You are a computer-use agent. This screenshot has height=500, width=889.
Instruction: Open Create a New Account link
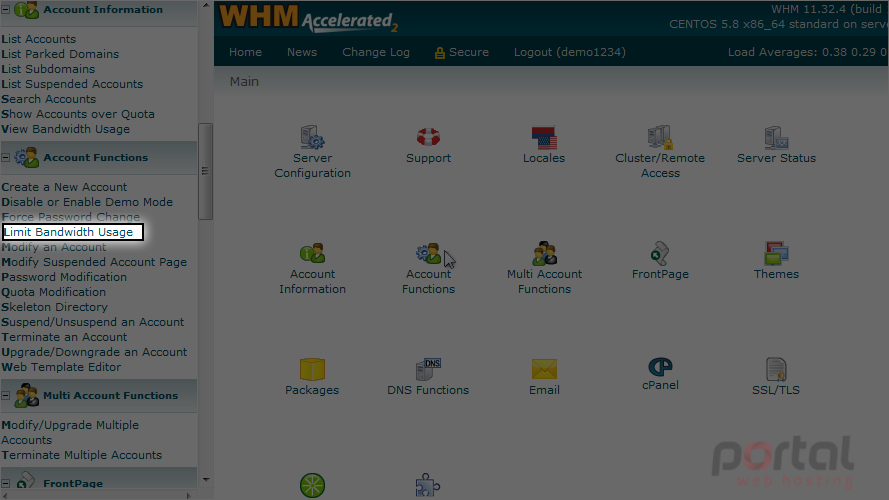point(64,187)
